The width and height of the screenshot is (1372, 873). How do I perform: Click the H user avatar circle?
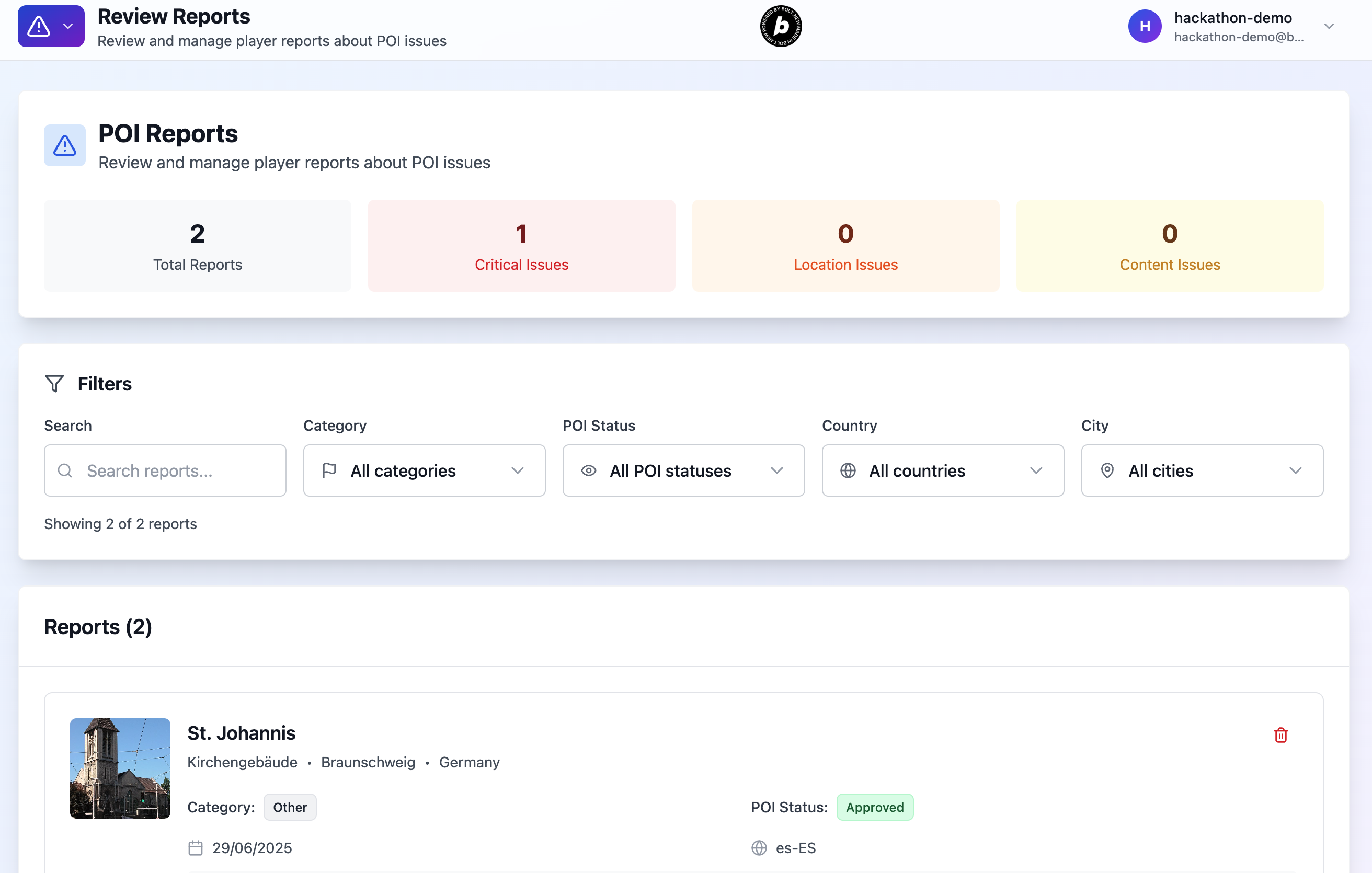[x=1144, y=26]
